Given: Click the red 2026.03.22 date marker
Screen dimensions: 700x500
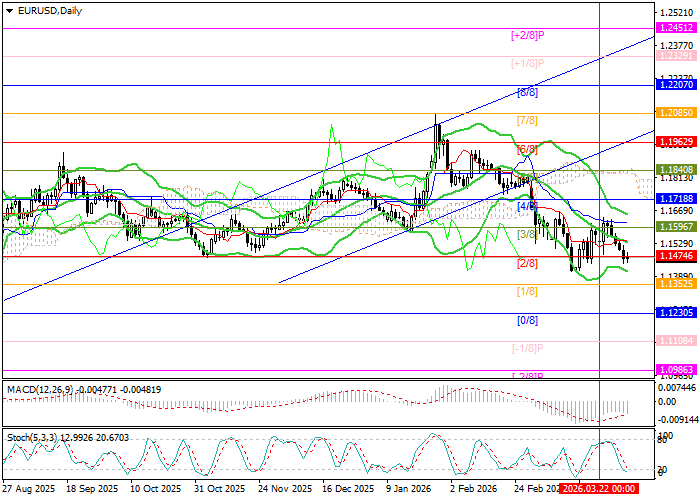Looking at the screenshot, I should pos(598,490).
